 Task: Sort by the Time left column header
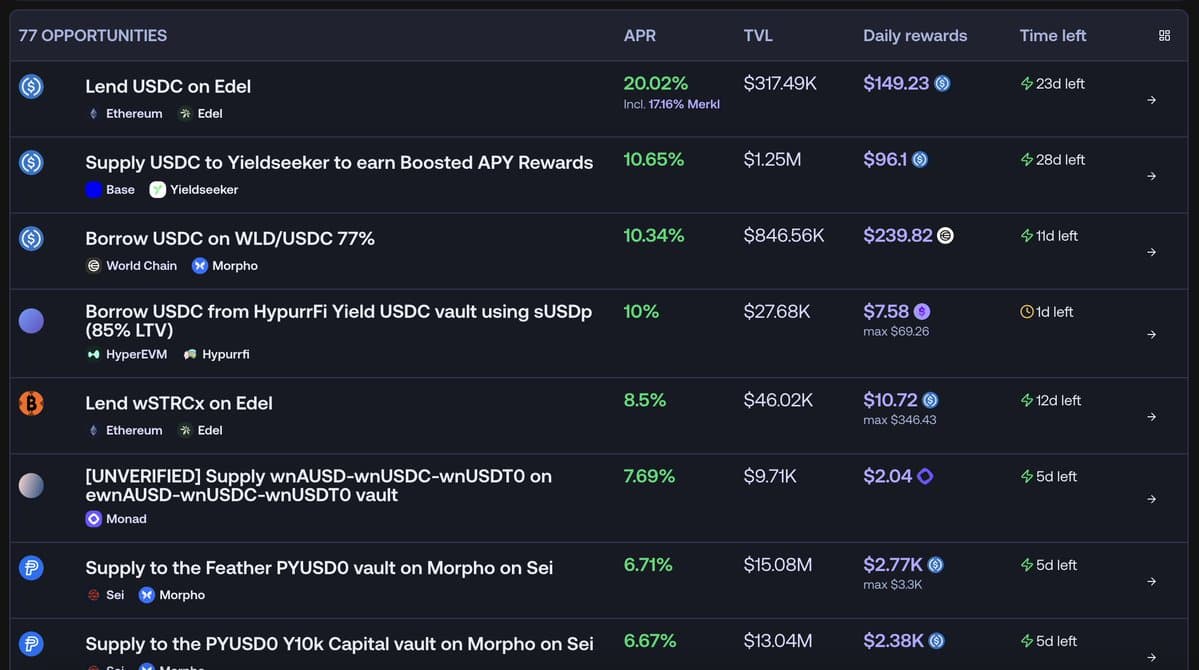[1052, 35]
